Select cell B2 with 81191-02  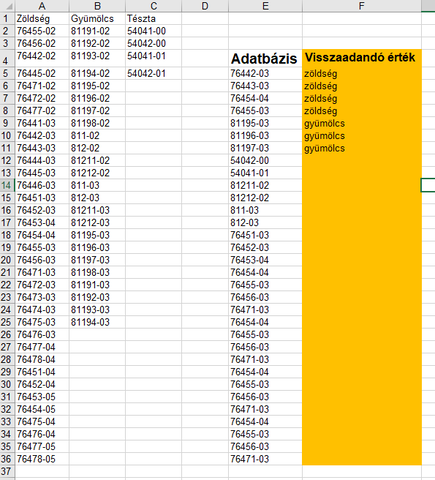point(97,31)
